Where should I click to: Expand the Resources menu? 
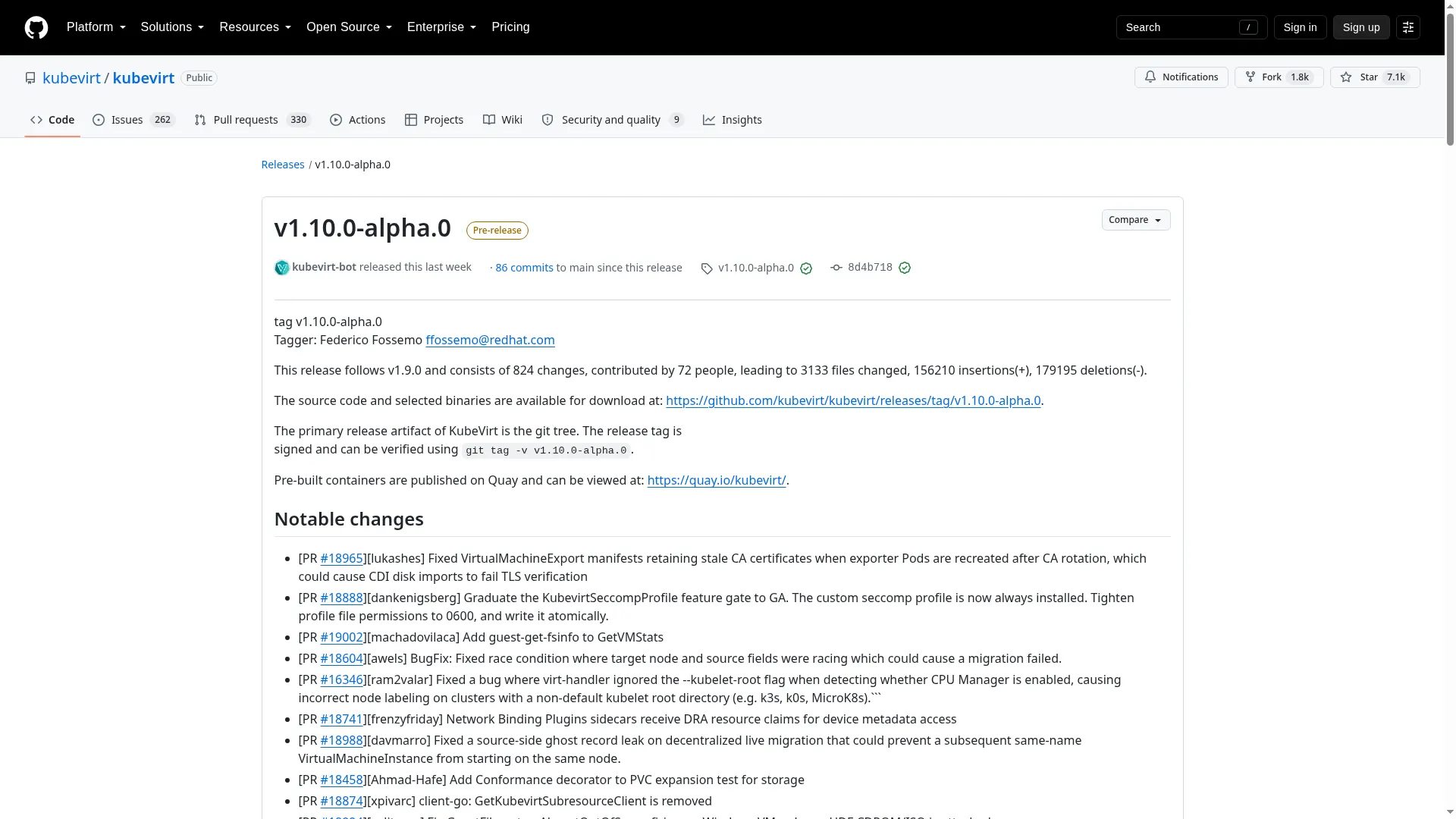coord(255,27)
